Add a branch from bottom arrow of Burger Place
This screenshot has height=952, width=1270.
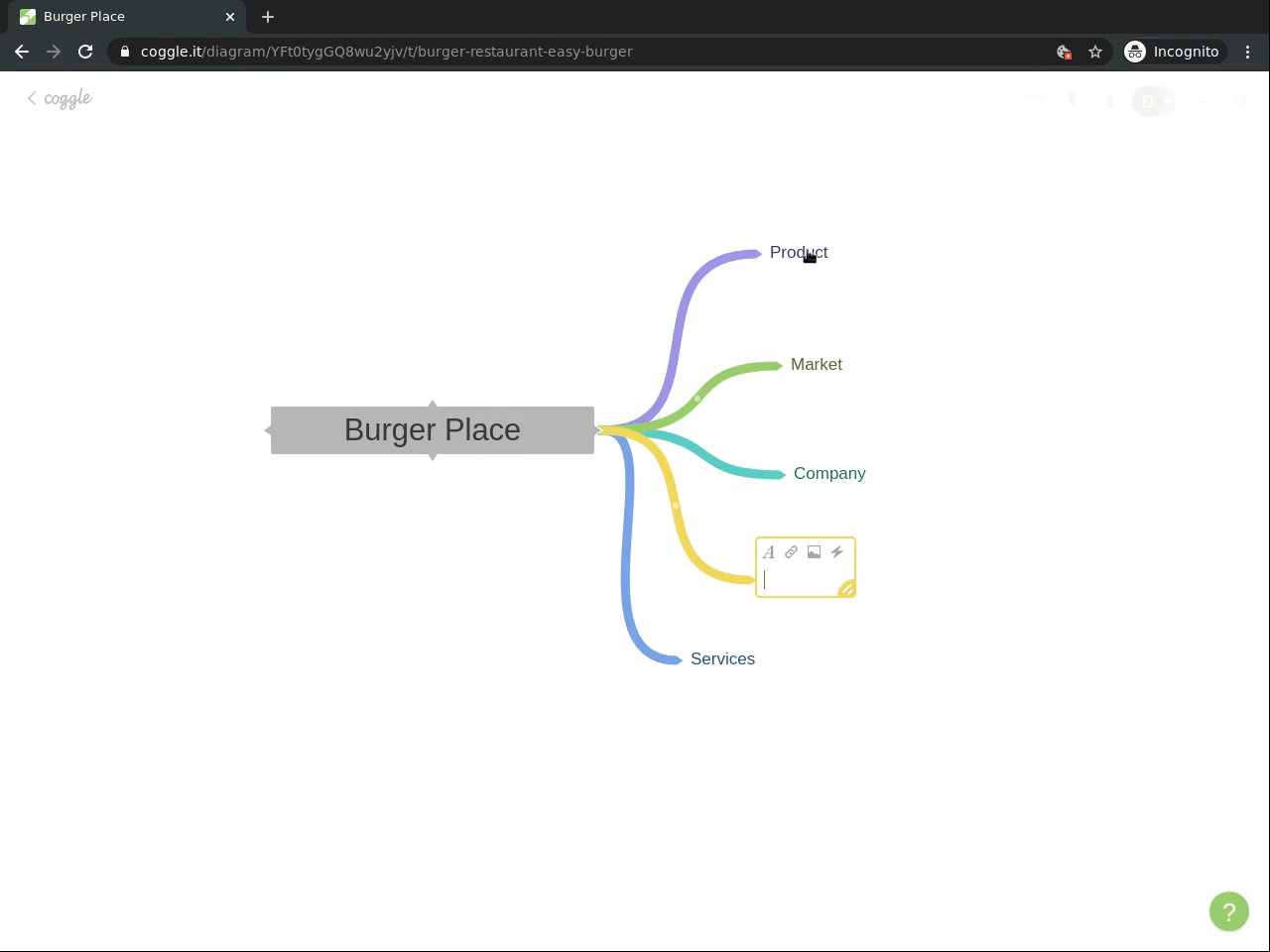point(433,457)
